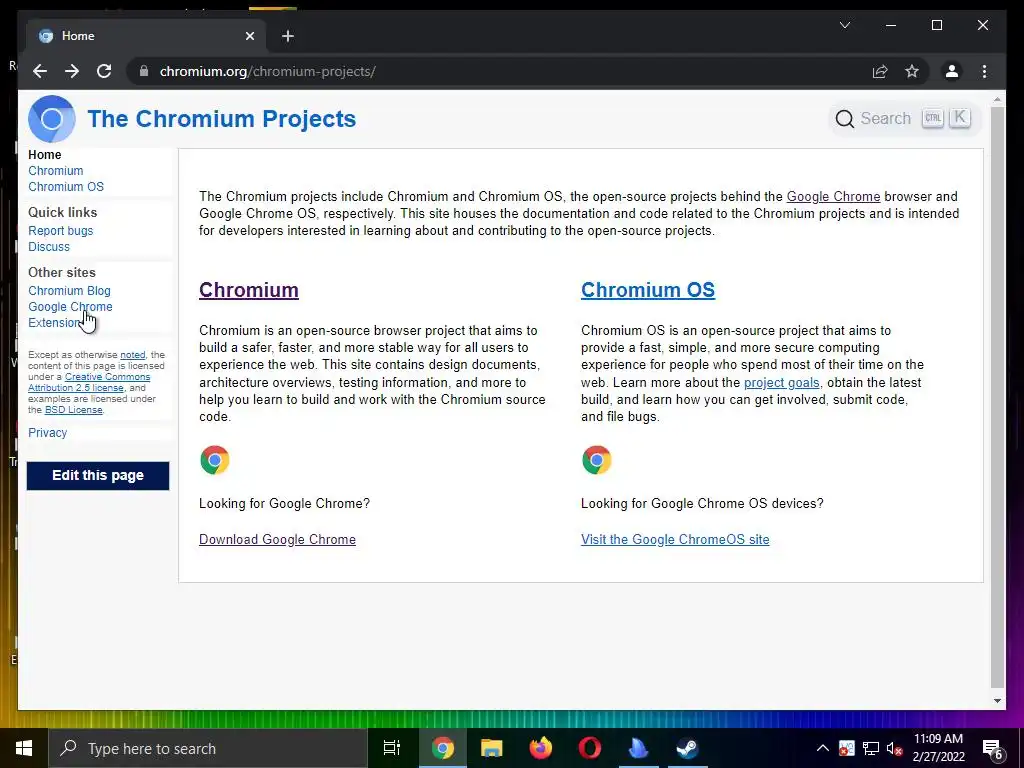Follow the 'noted' license link

tap(133, 355)
